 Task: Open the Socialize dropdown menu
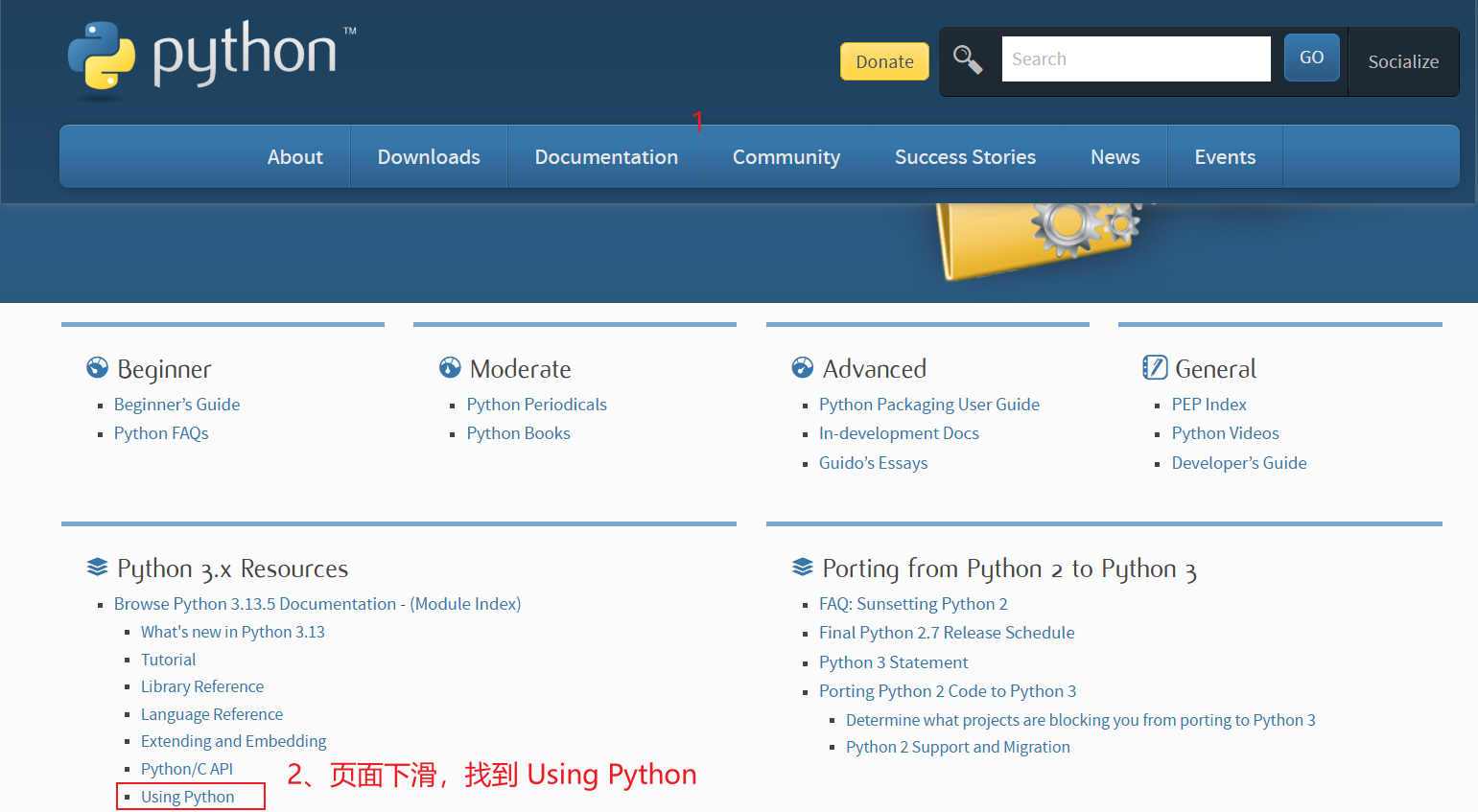tap(1402, 61)
